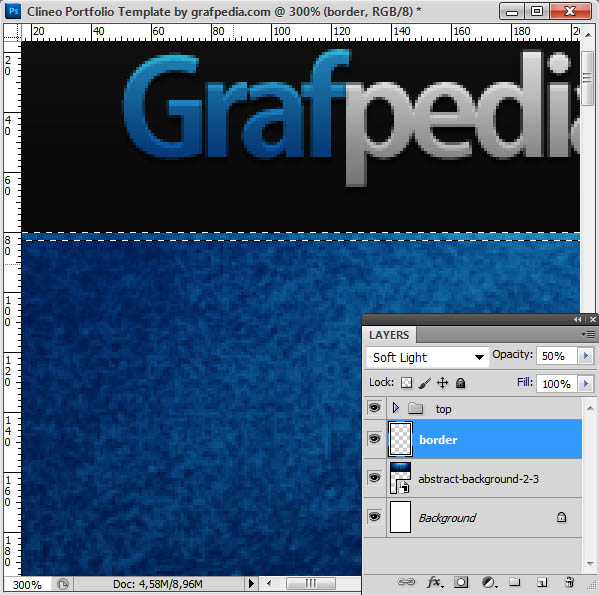Click the abstract-background-2-3 layer thumbnail

tap(400, 478)
